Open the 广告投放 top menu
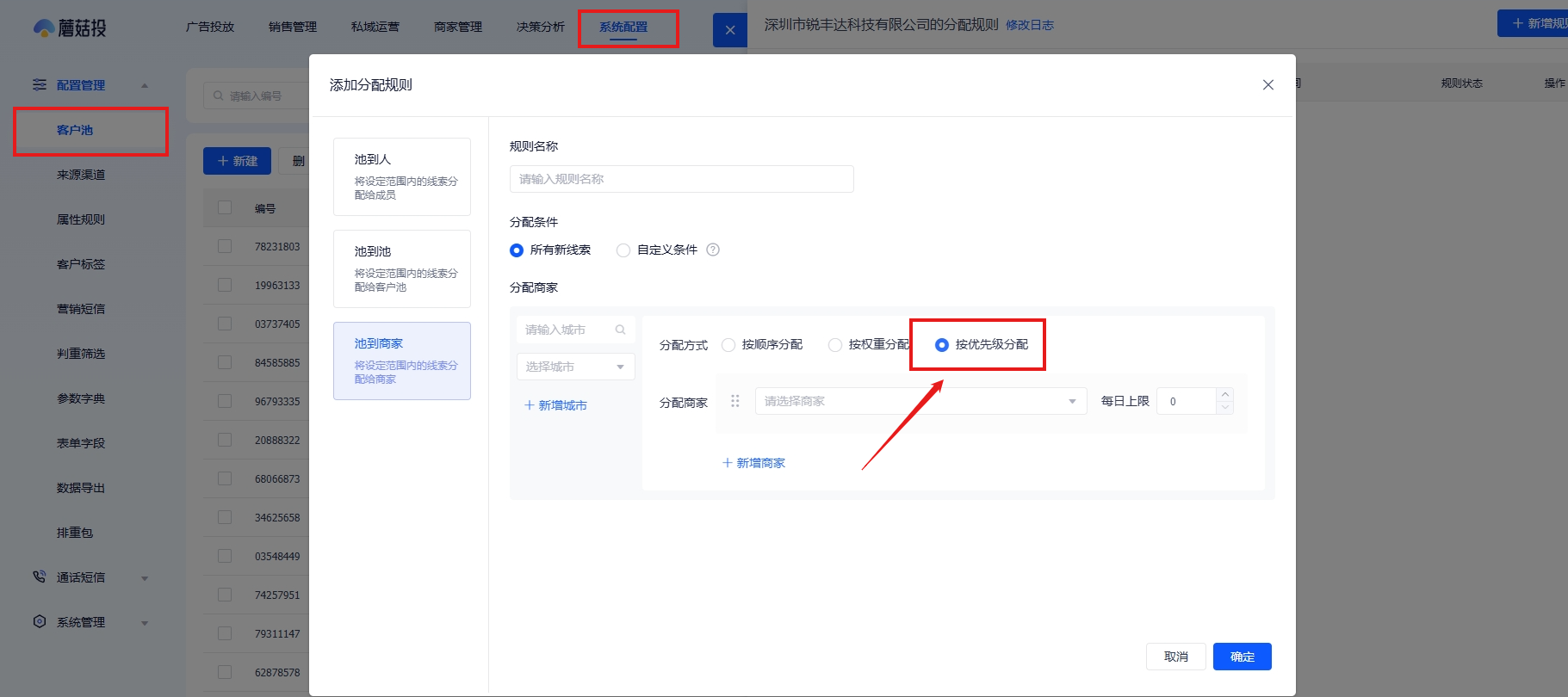The height and width of the screenshot is (697, 1568). (210, 27)
